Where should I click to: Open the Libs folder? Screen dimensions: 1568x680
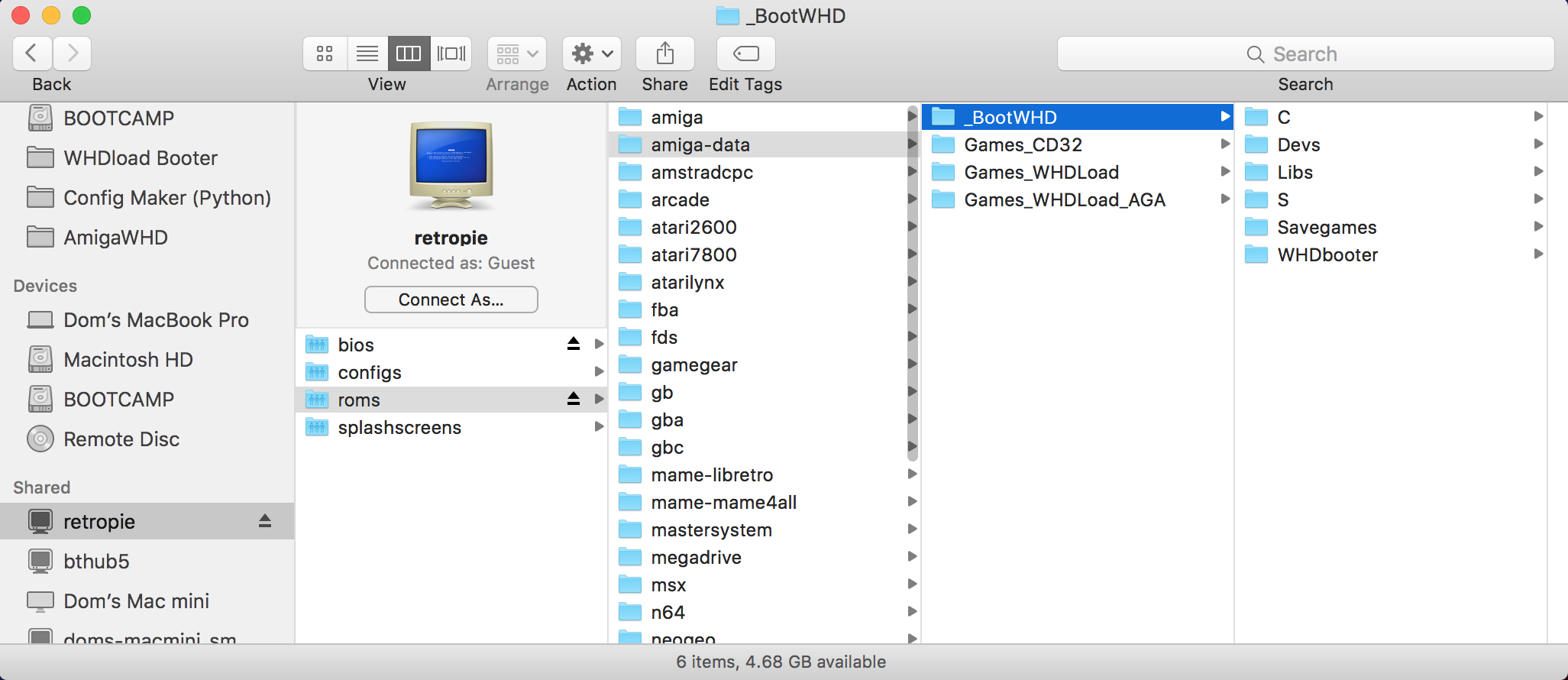(x=1391, y=172)
